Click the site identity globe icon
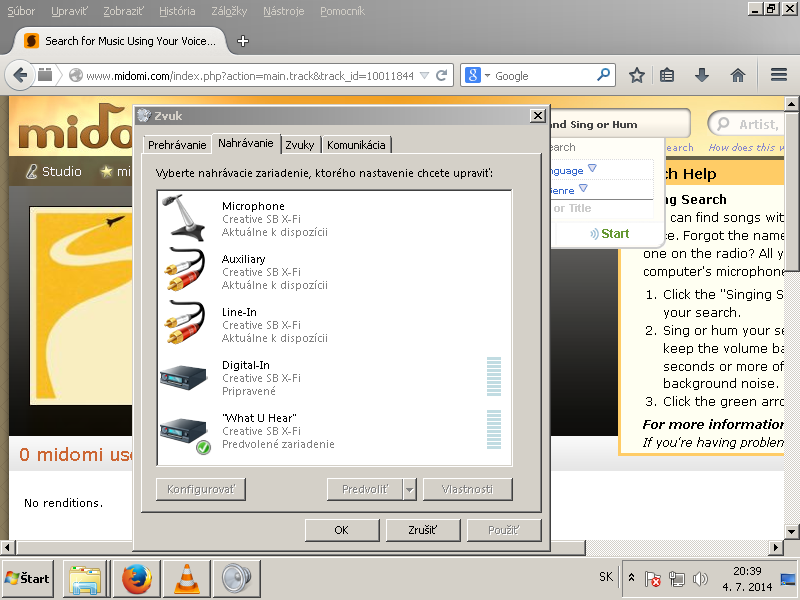 coord(76,76)
